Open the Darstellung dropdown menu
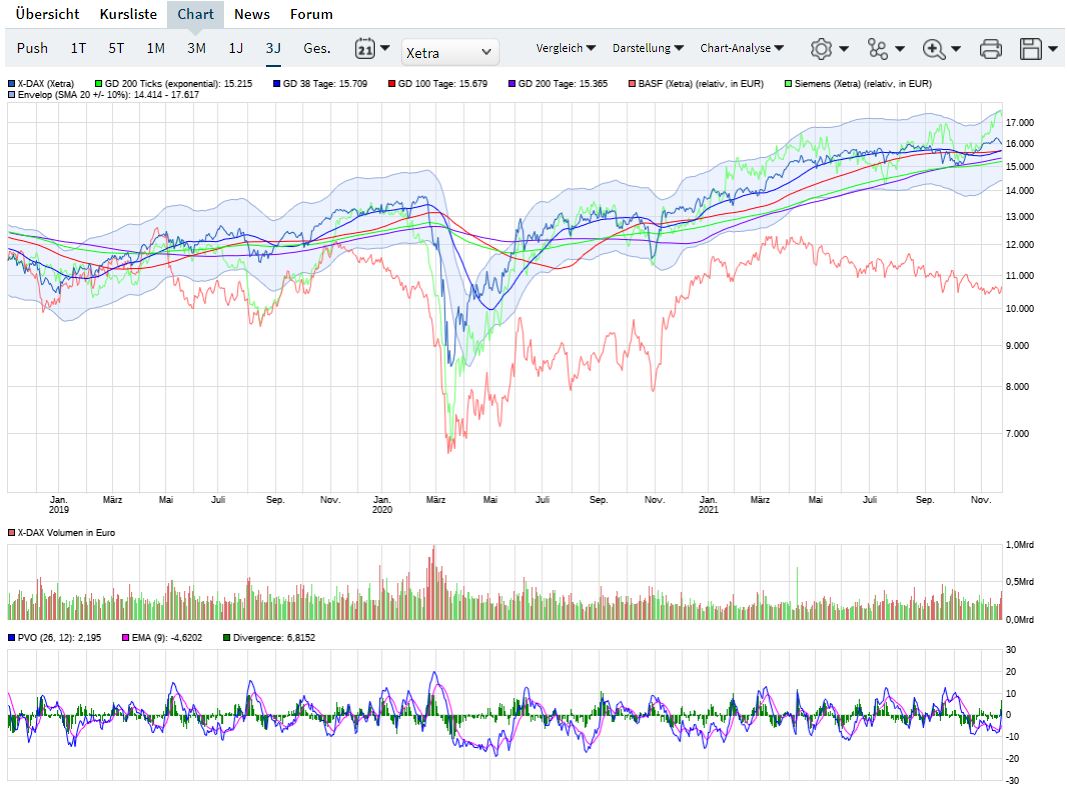This screenshot has height=793, width=1067. click(648, 48)
